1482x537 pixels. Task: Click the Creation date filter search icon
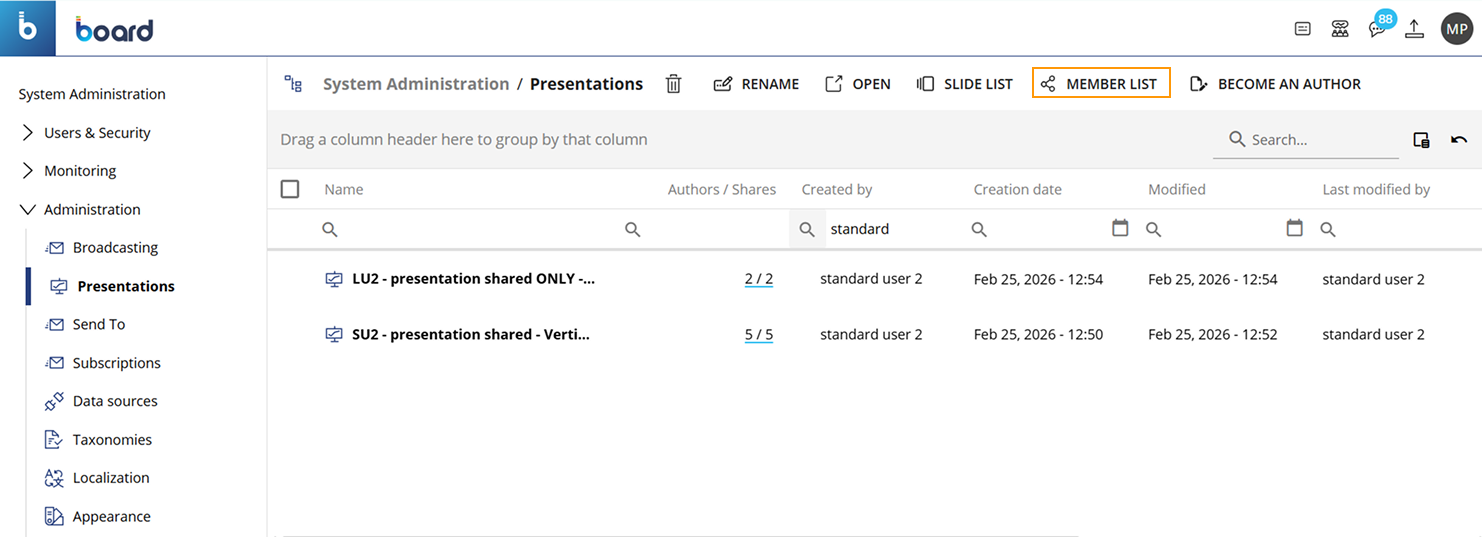[979, 229]
